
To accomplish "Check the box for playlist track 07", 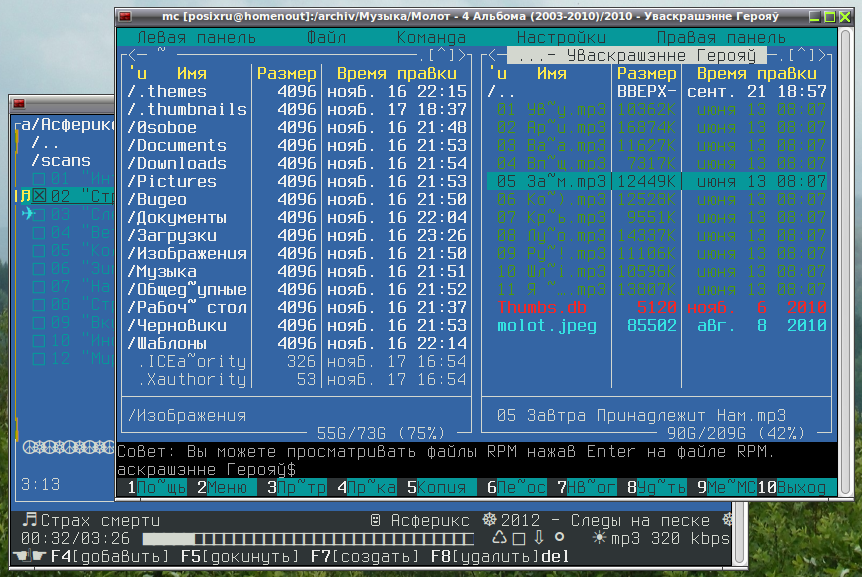I will pyautogui.click(x=39, y=287).
